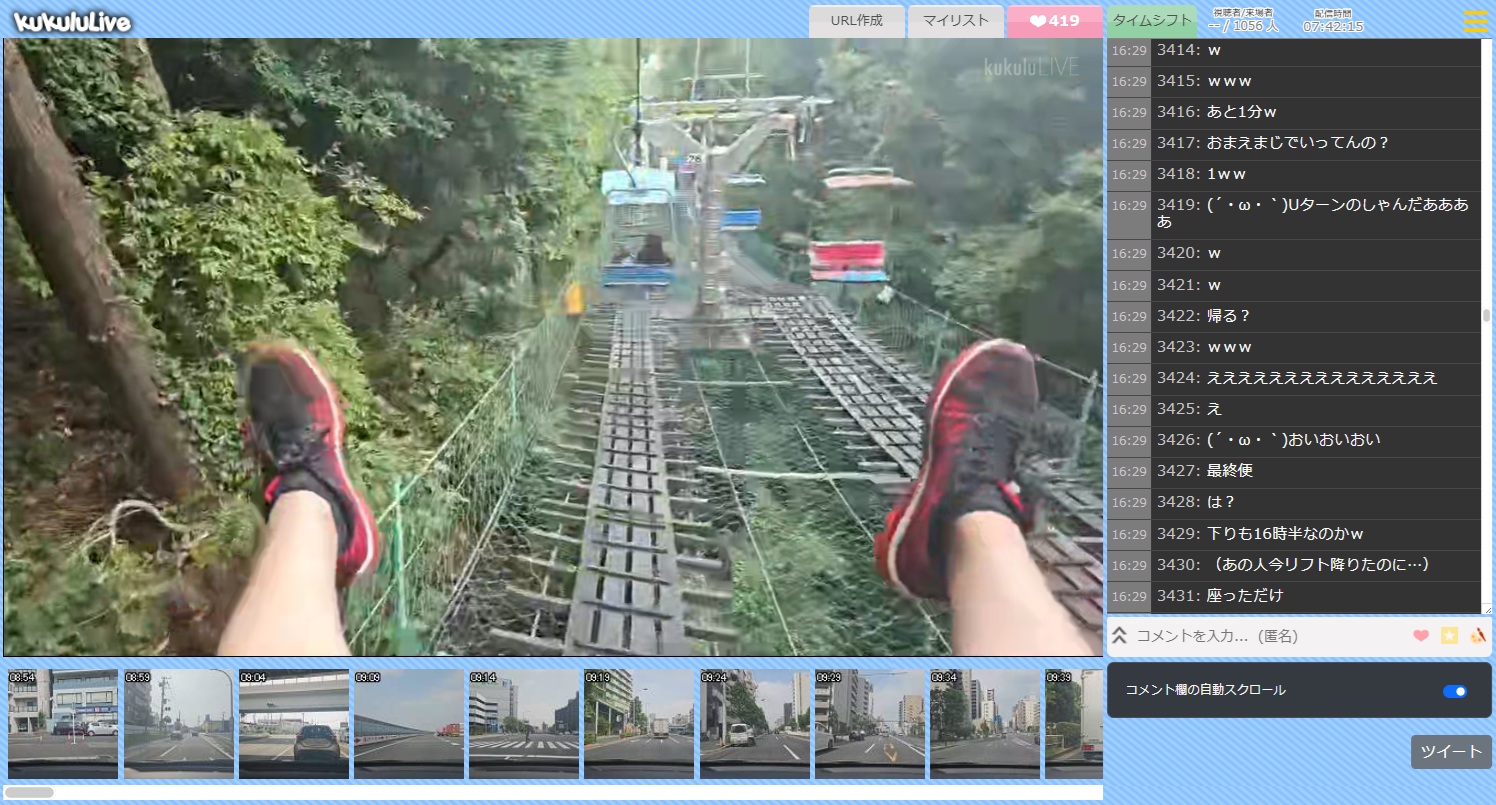The width and height of the screenshot is (1496, 805).
Task: Open the paint palette drawing icon
Action: (1478, 635)
